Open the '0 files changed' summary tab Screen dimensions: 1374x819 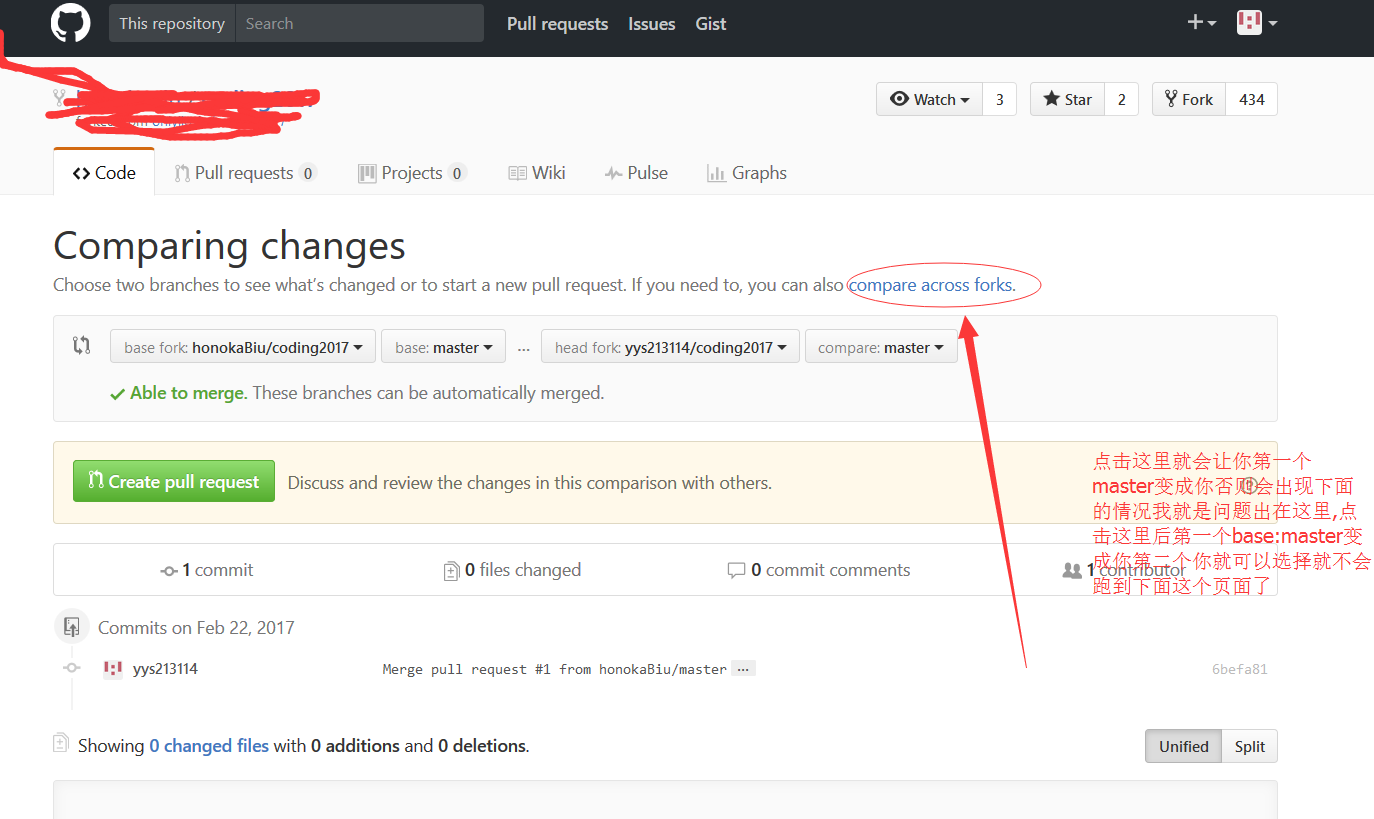pos(512,570)
